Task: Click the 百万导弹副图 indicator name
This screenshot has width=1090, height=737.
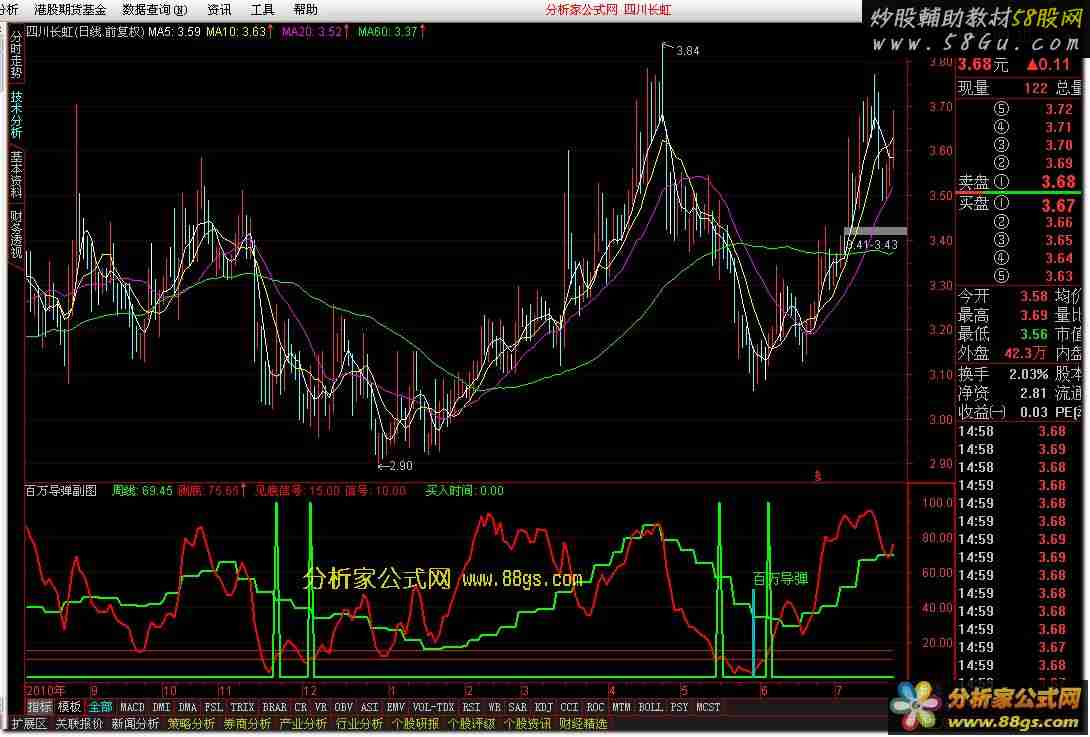Action: pyautogui.click(x=61, y=491)
